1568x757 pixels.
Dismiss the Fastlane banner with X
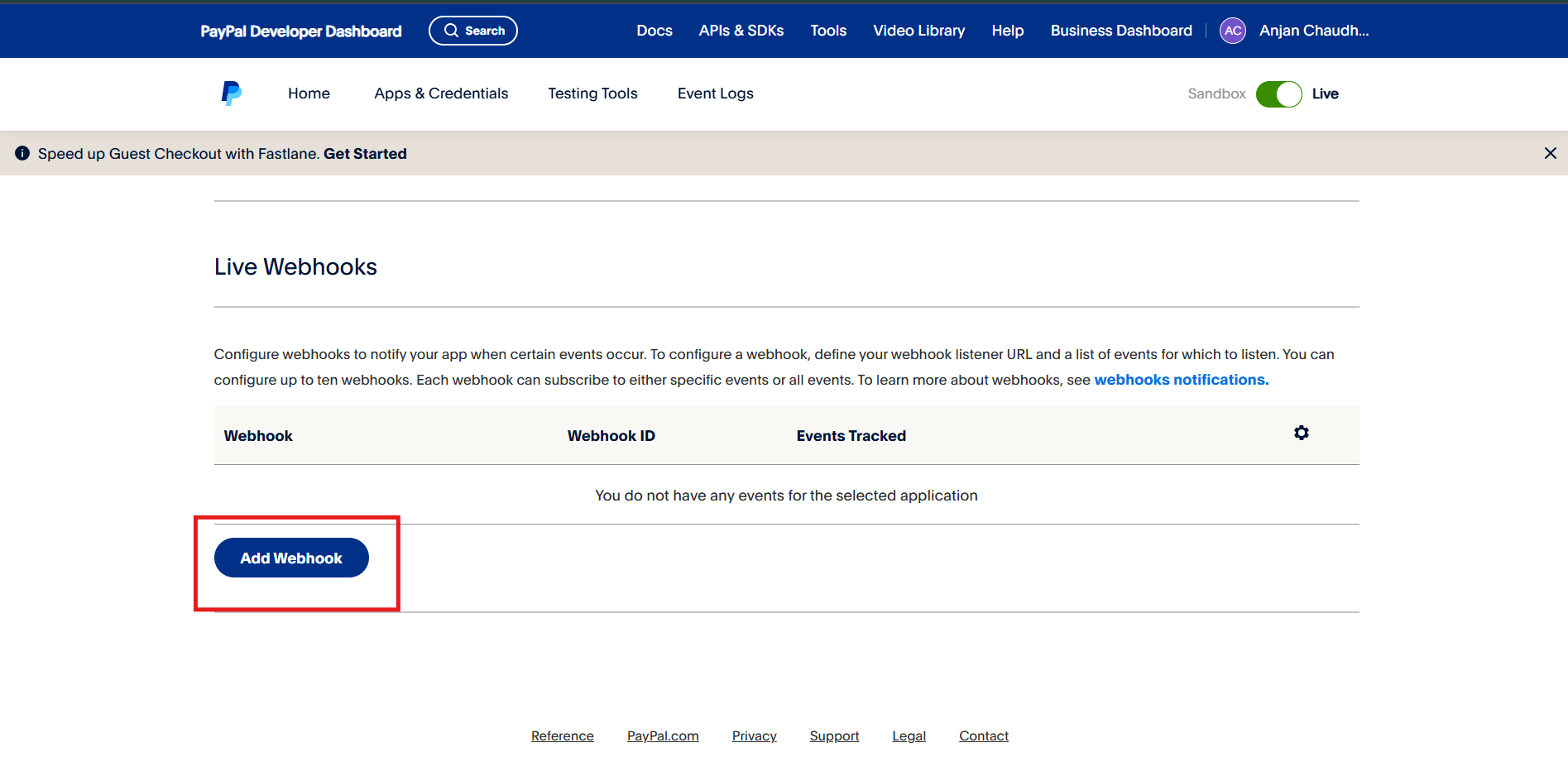[1550, 153]
